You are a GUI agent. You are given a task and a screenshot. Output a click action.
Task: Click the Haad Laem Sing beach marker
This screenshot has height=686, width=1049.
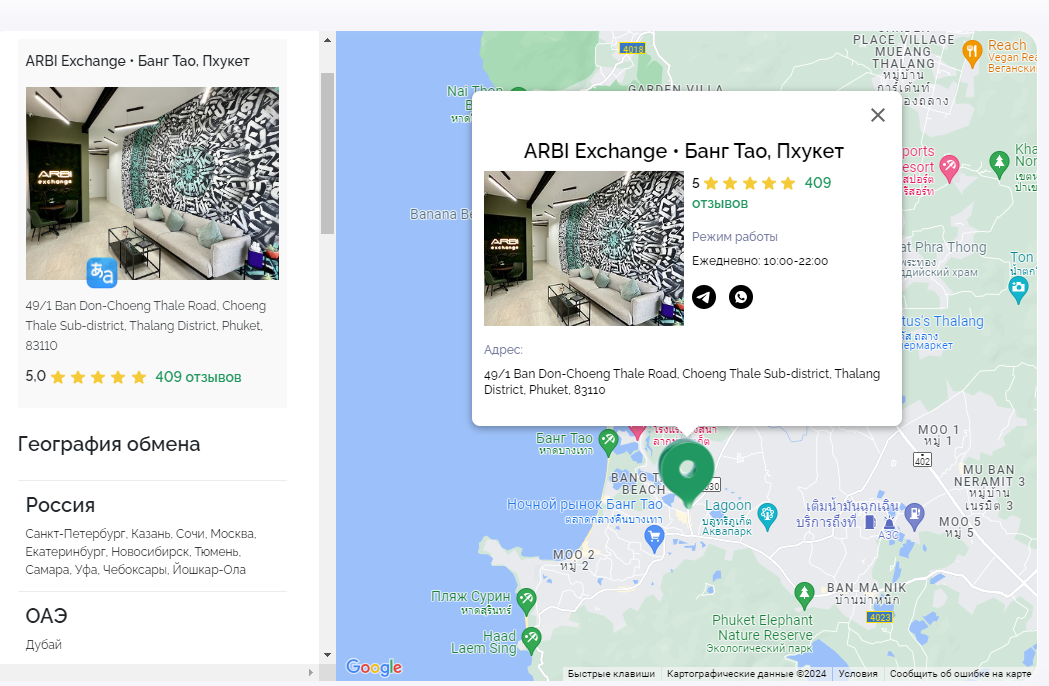532,638
